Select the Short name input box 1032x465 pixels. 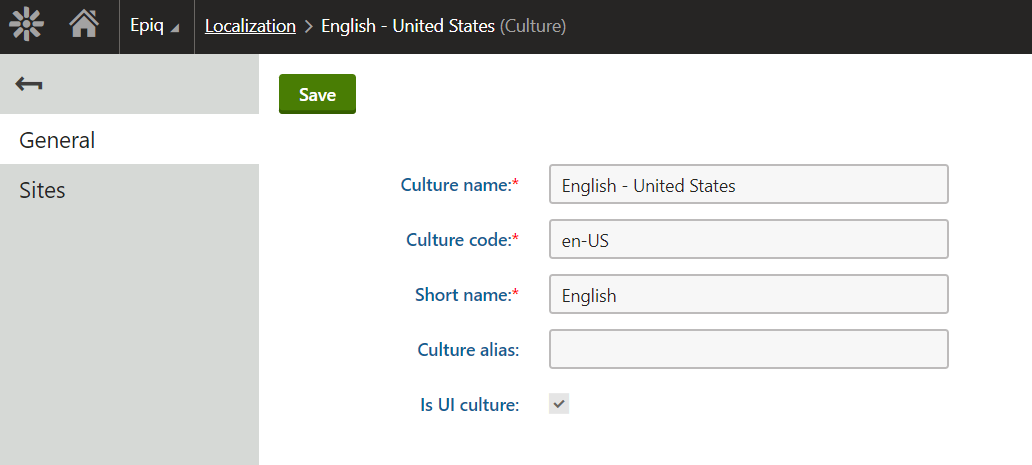point(748,295)
